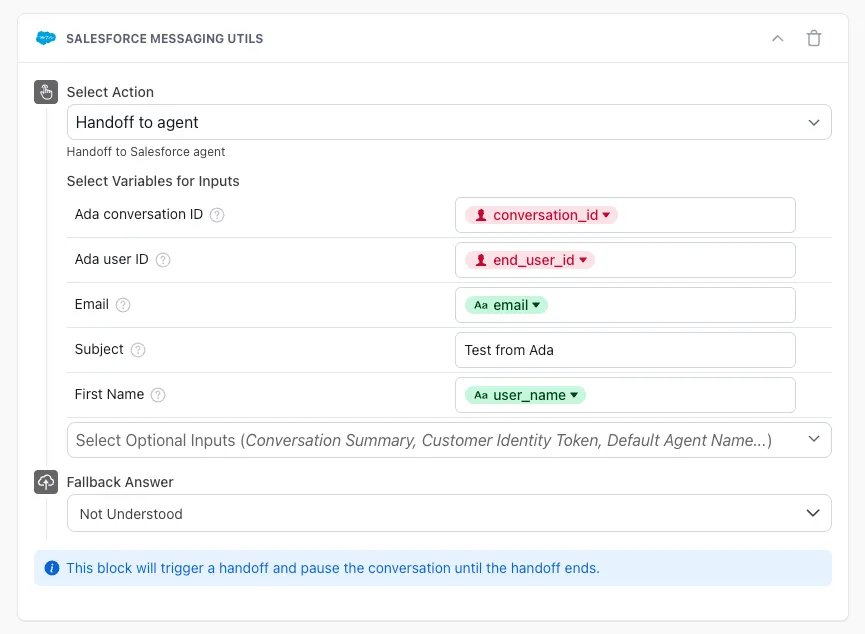
Task: Click the Email label
Action: click(x=92, y=304)
